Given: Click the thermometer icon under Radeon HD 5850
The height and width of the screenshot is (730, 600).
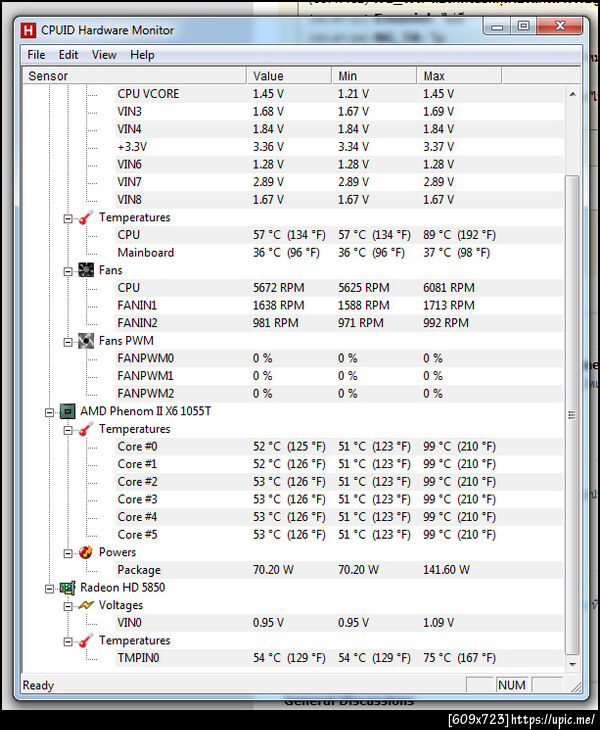Looking at the screenshot, I should (x=86, y=641).
